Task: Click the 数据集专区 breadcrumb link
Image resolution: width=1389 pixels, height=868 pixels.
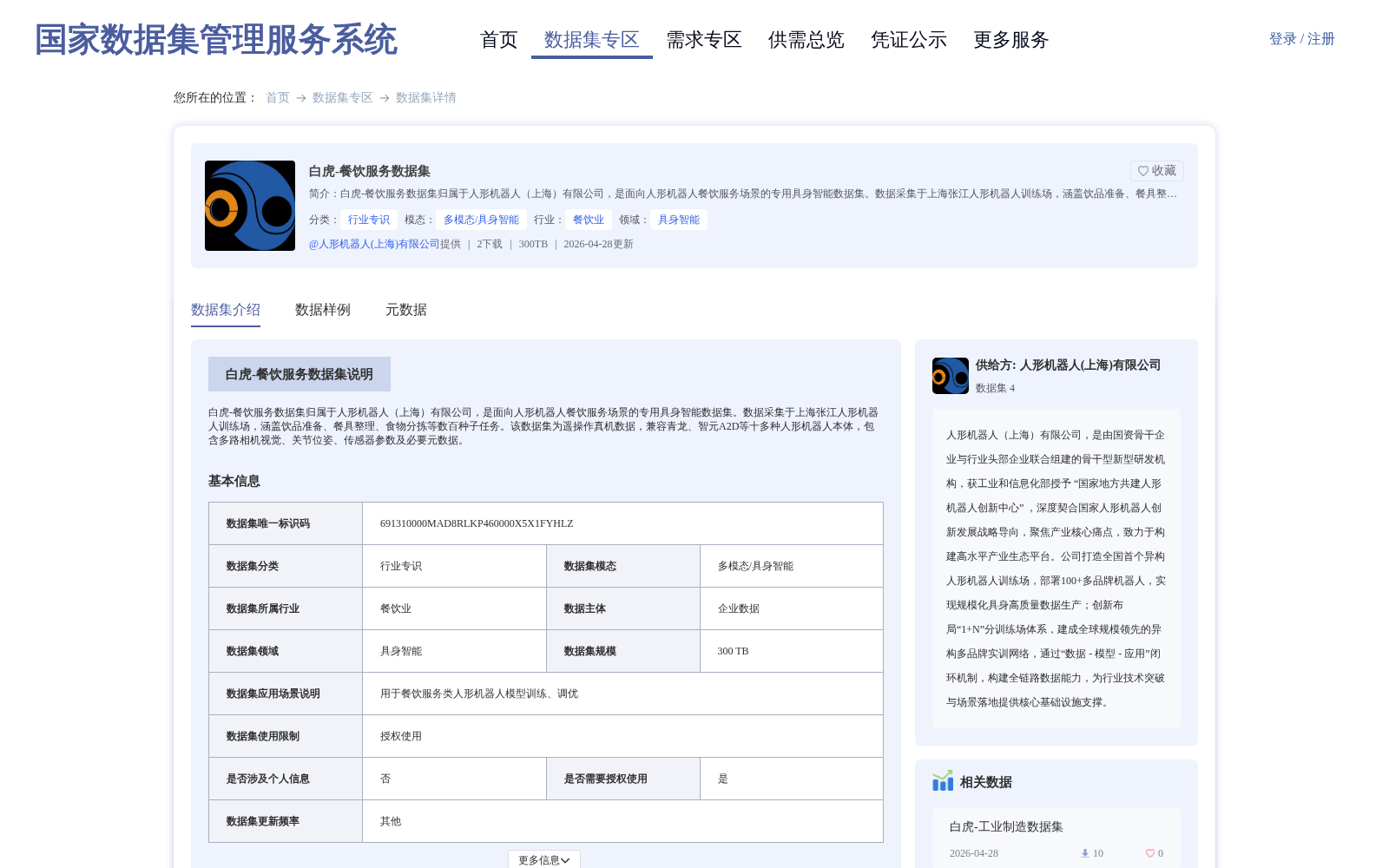Action: click(x=343, y=98)
